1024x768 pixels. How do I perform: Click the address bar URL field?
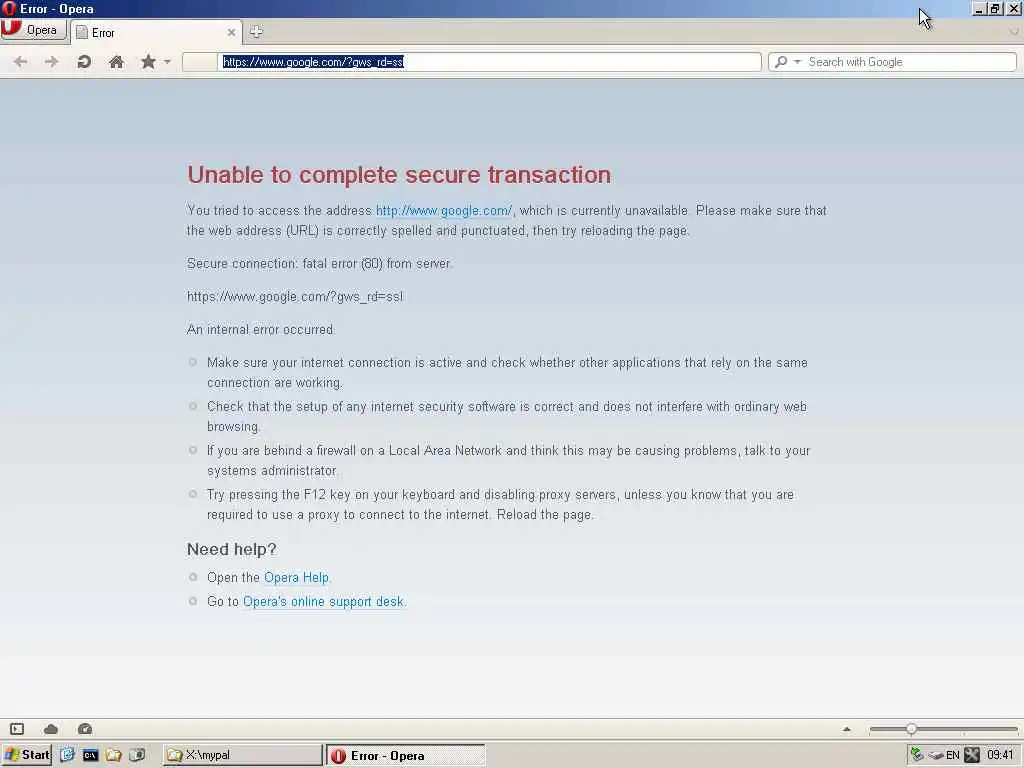tap(490, 62)
